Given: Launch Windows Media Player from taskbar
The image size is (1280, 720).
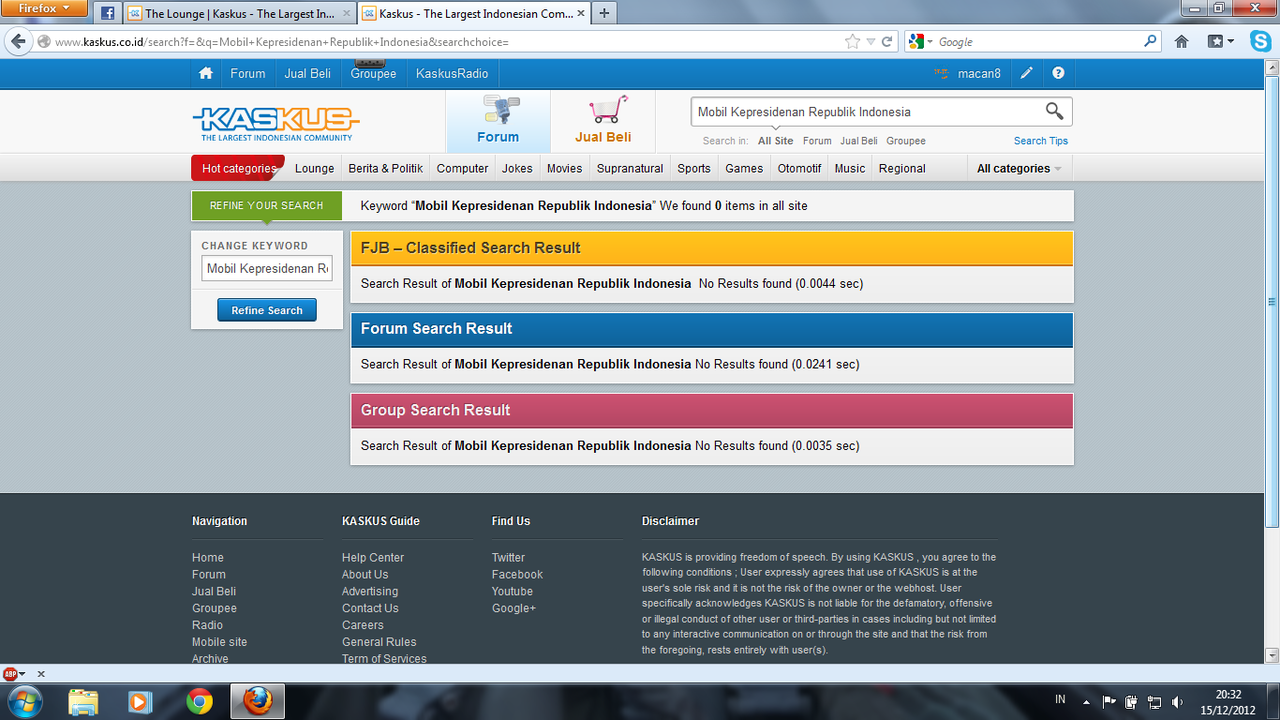Looking at the screenshot, I should point(139,702).
